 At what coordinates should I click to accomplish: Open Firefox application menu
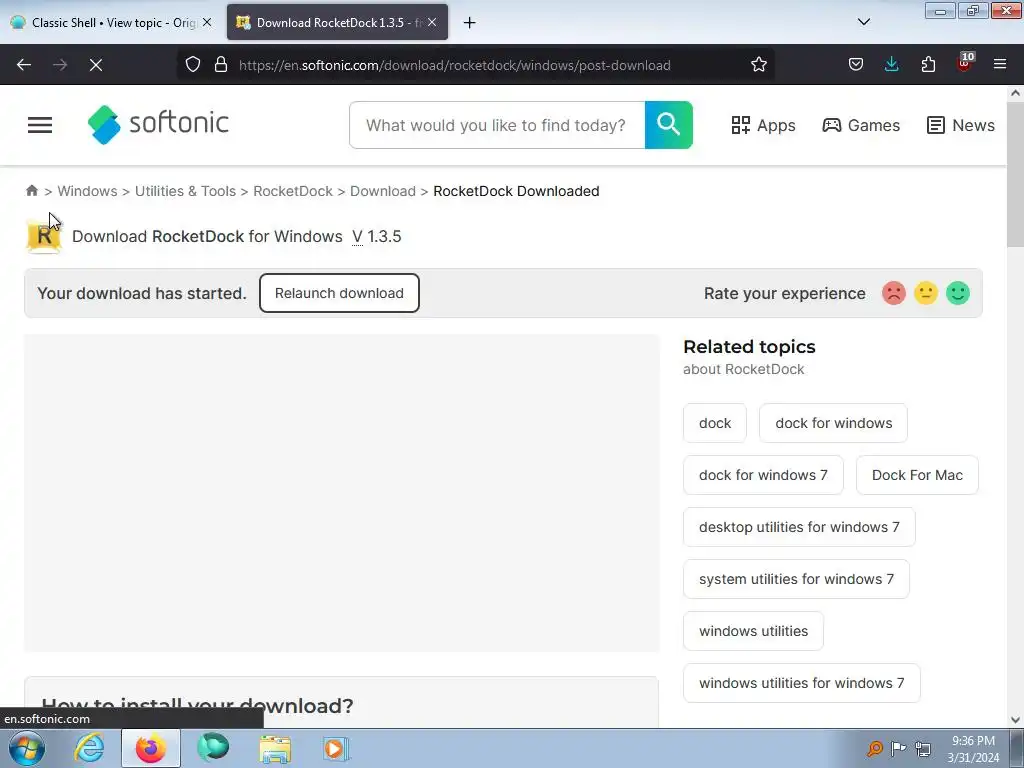[x=1000, y=65]
